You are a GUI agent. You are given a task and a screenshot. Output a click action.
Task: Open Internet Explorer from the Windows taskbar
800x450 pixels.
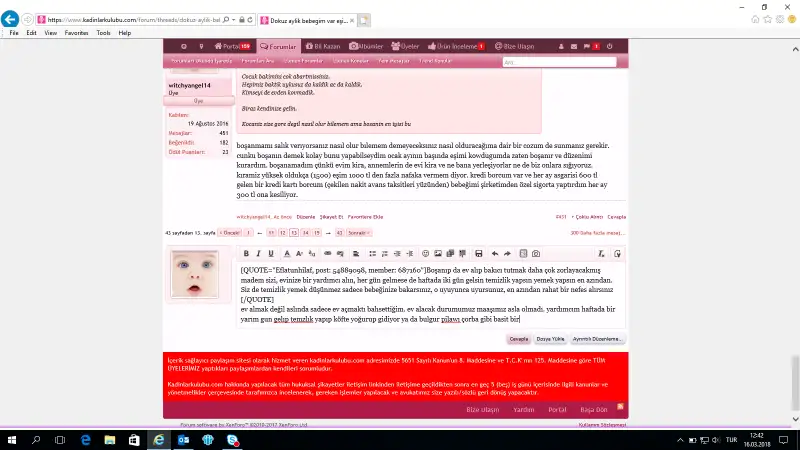pyautogui.click(x=158, y=440)
